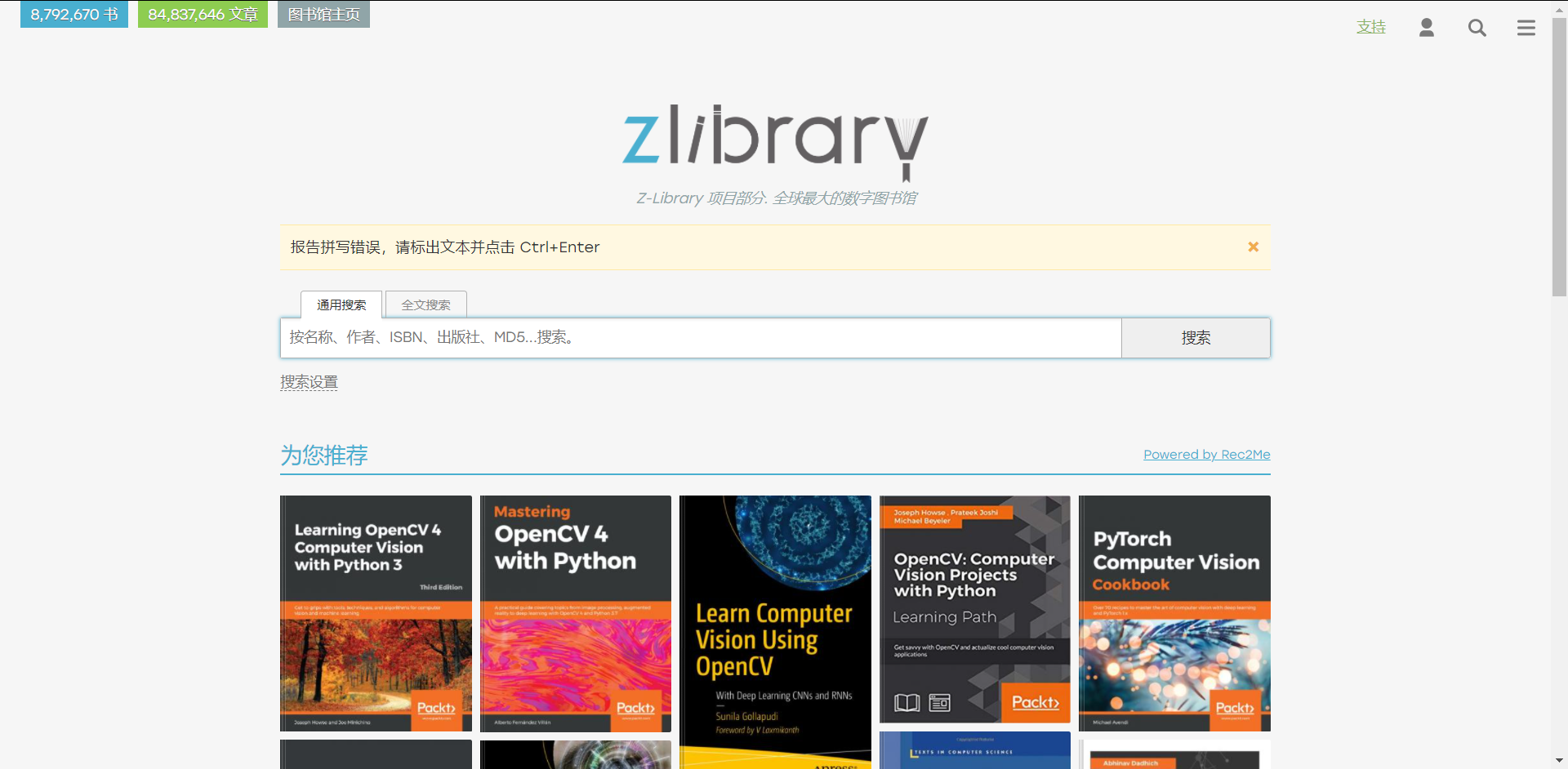Image resolution: width=1568 pixels, height=769 pixels.
Task: Click the magnifier search icon in header
Action: point(1477,28)
